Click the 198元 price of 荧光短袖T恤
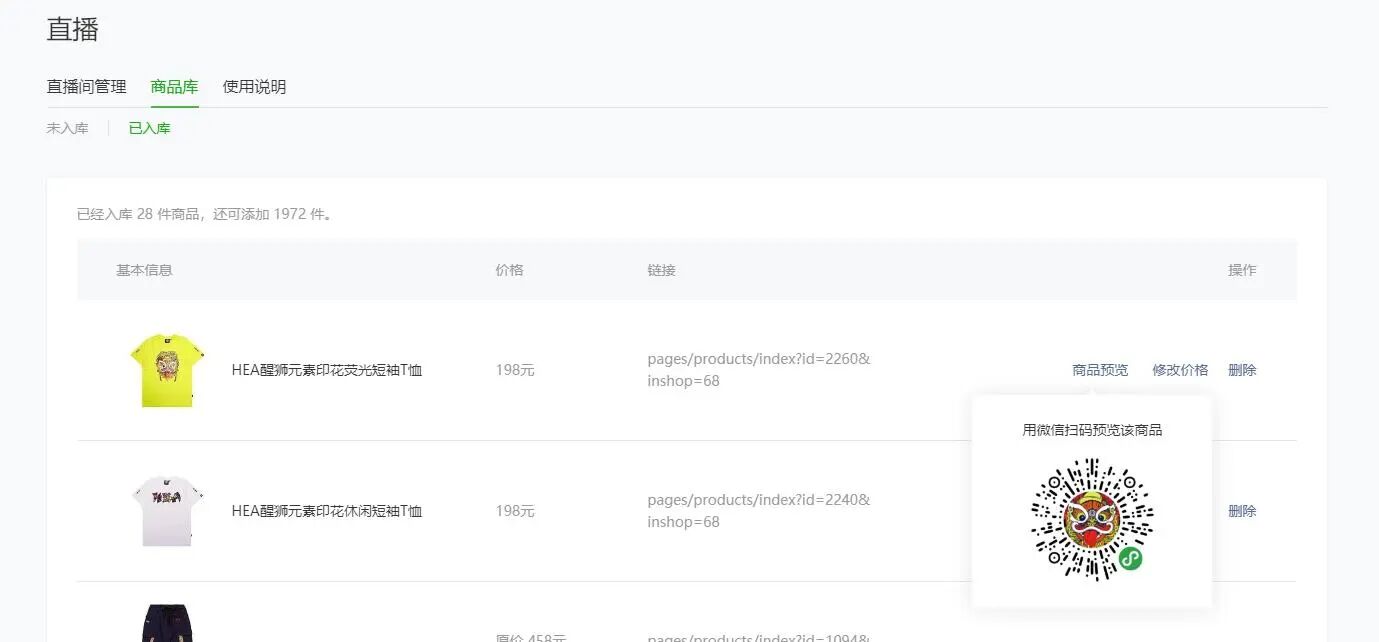 click(x=515, y=370)
